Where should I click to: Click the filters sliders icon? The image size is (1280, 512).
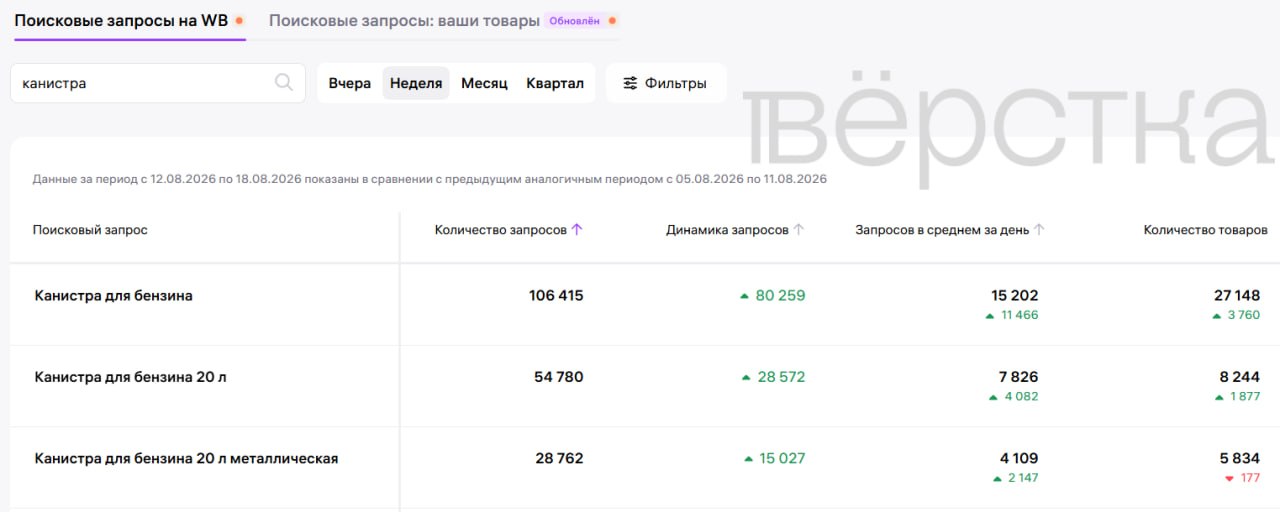pyautogui.click(x=630, y=83)
